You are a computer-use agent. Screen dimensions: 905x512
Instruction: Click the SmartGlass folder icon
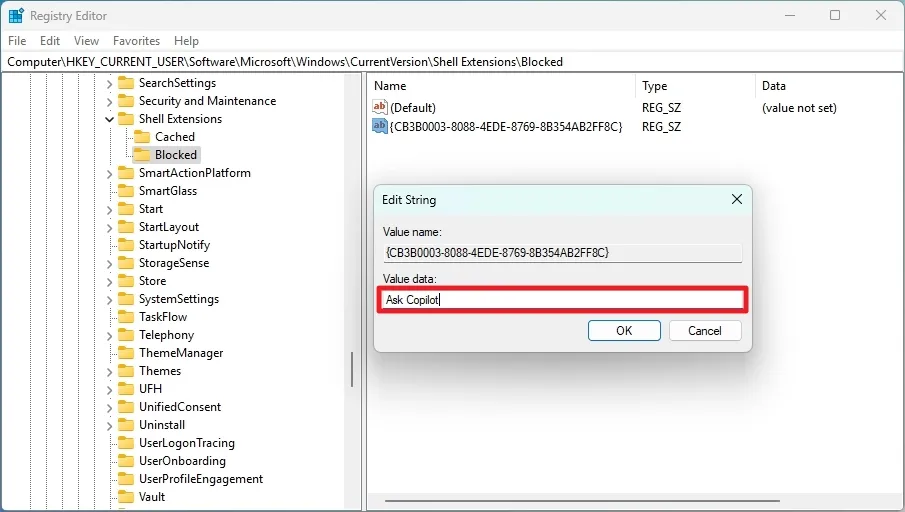pos(126,191)
